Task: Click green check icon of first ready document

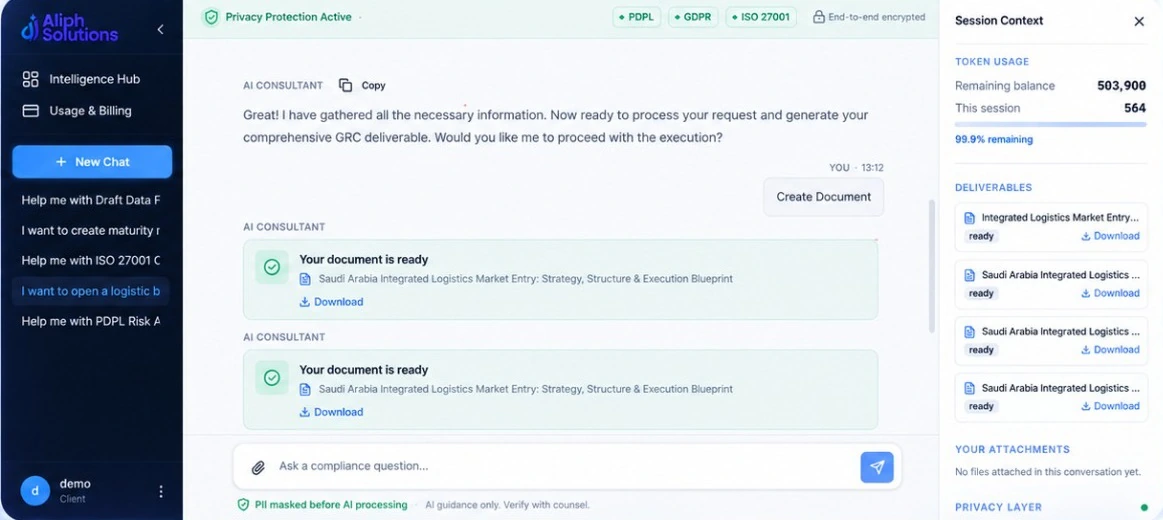Action: (x=272, y=267)
